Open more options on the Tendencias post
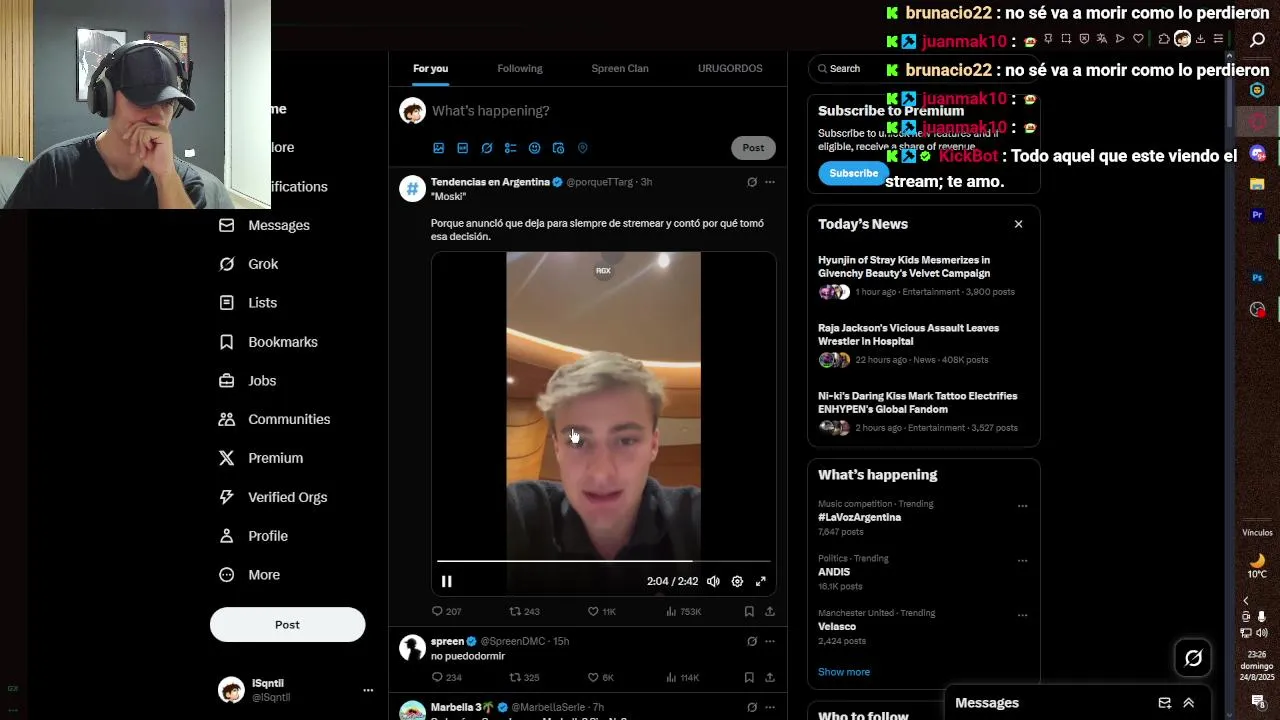 [x=770, y=182]
